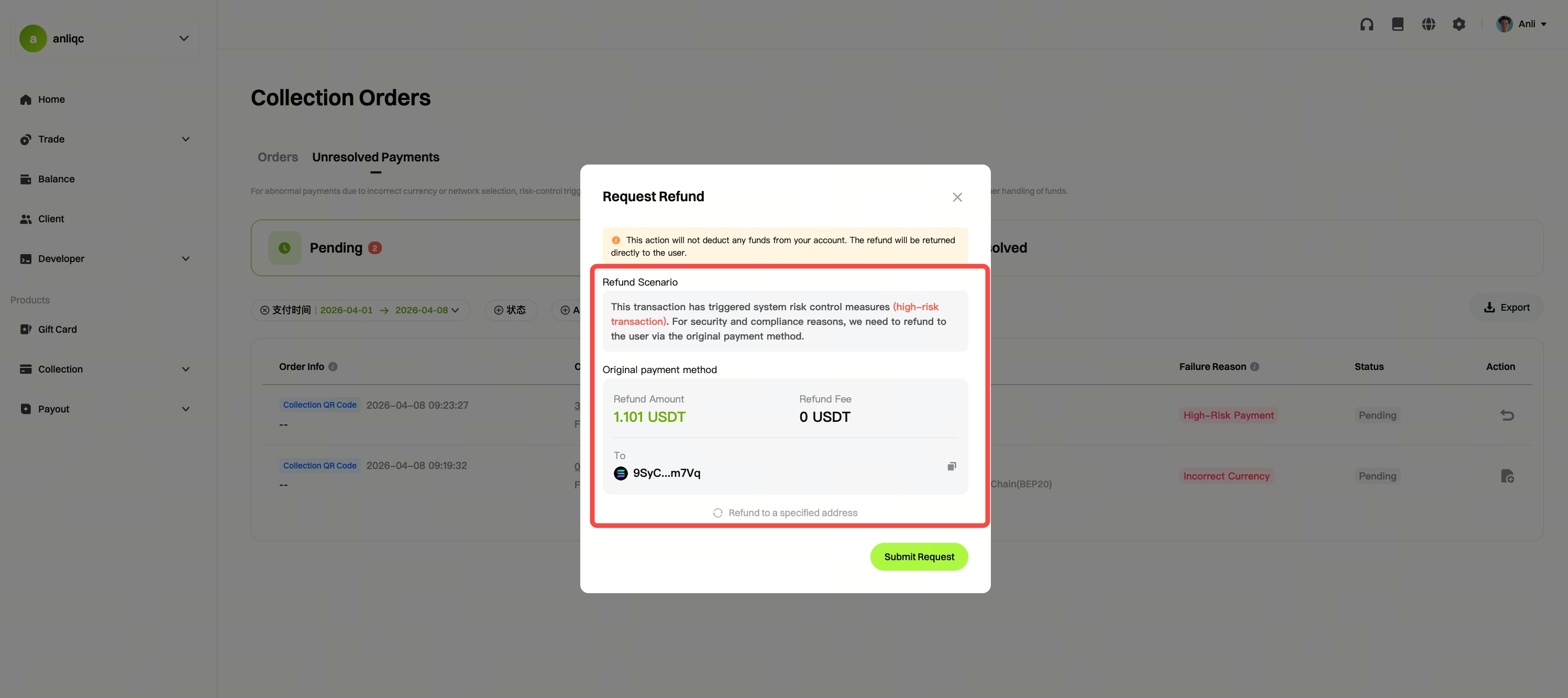The width and height of the screenshot is (1568, 698).
Task: Open the settings gear icon
Action: coord(1459,24)
